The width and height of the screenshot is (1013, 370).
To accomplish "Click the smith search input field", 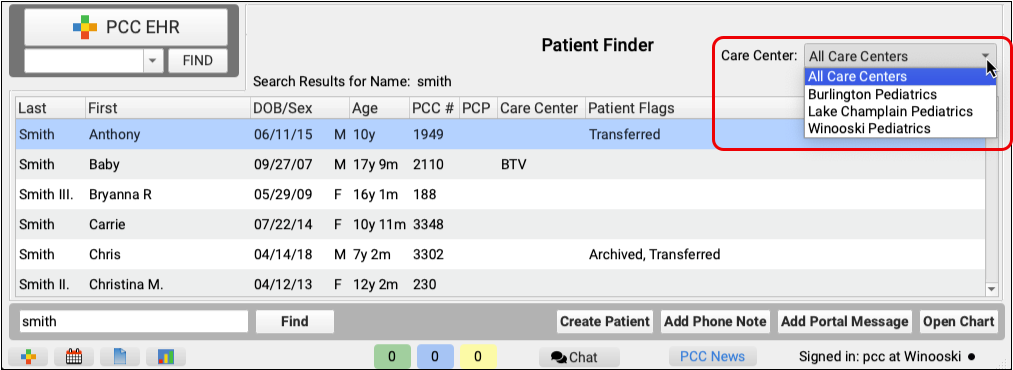I will (x=134, y=322).
